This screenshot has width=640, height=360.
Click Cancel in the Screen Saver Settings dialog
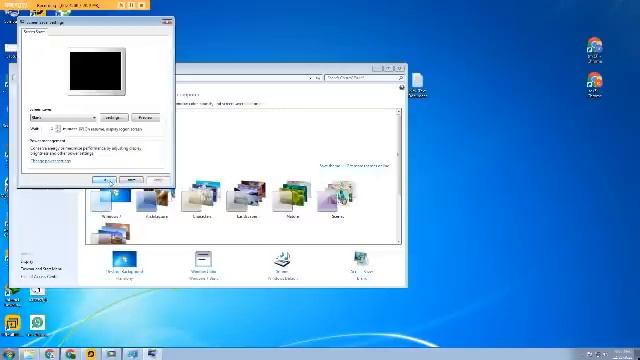coord(131,180)
